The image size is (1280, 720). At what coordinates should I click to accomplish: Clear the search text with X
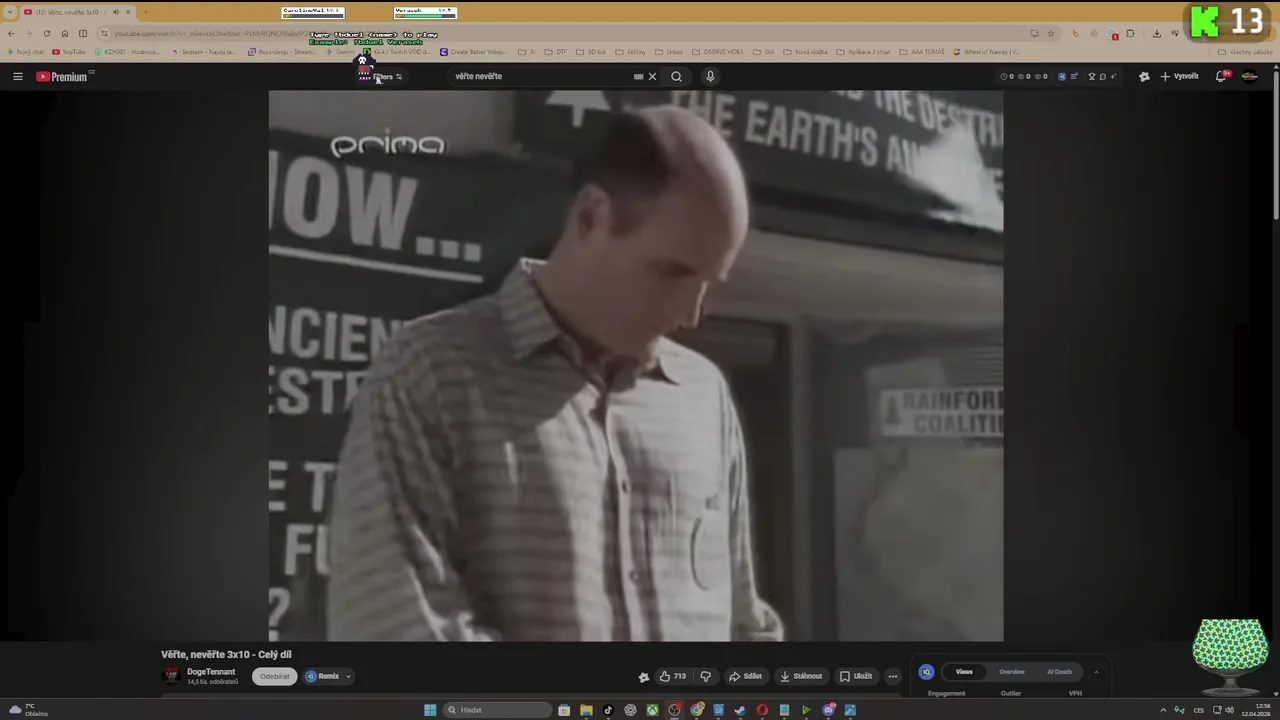(652, 76)
